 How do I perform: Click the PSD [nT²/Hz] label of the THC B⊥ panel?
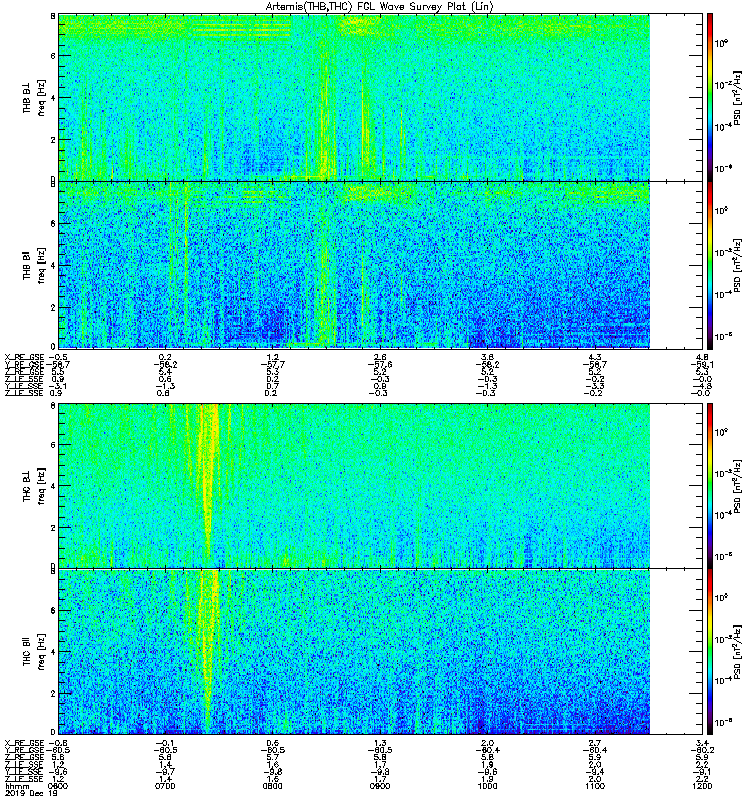[738, 486]
